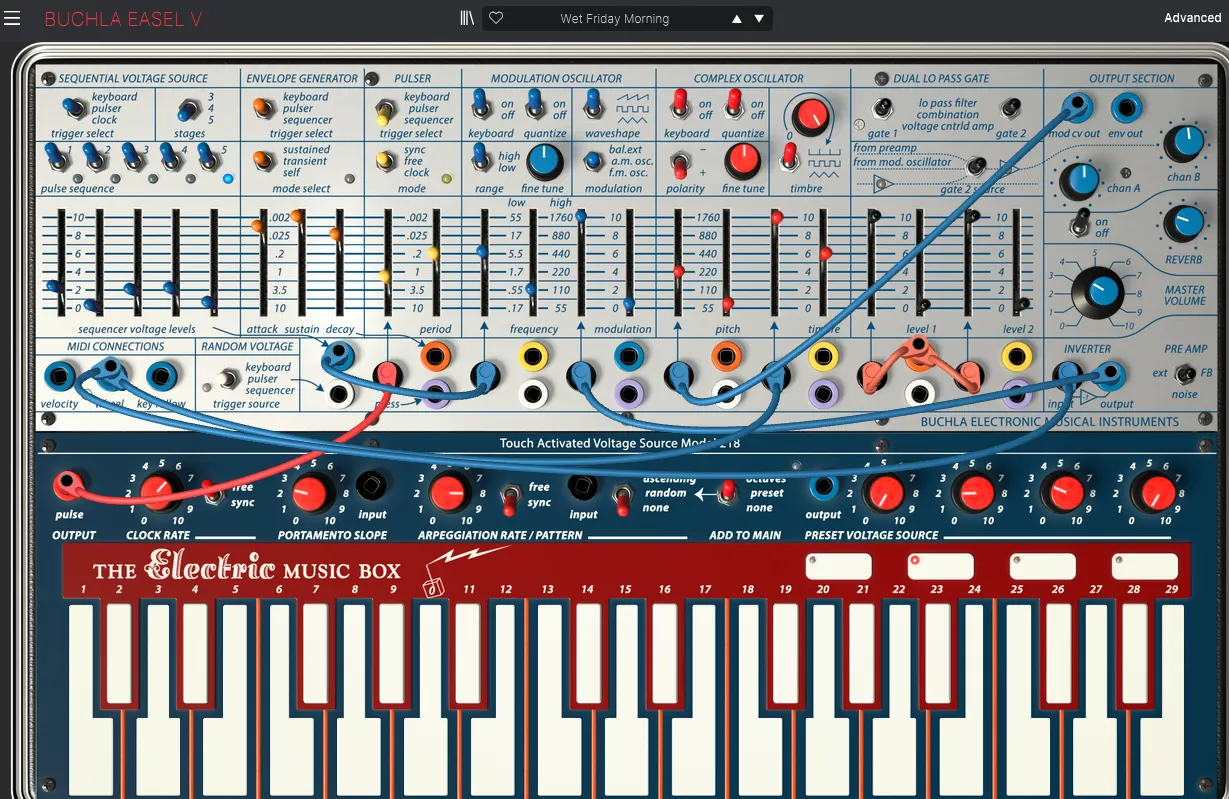Open the Wet Friday Morning preset name
1229x799 pixels.
(x=615, y=18)
